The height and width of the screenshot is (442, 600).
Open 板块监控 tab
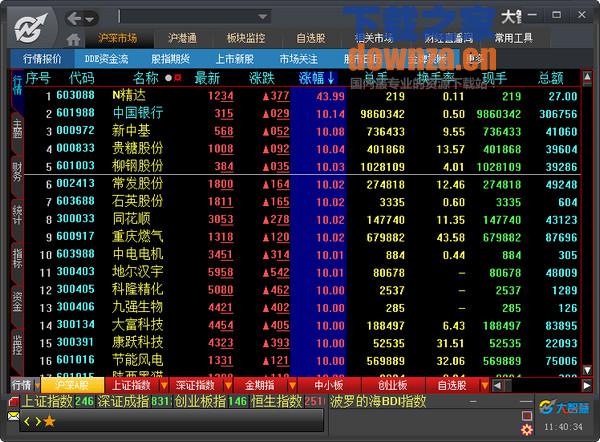point(246,38)
